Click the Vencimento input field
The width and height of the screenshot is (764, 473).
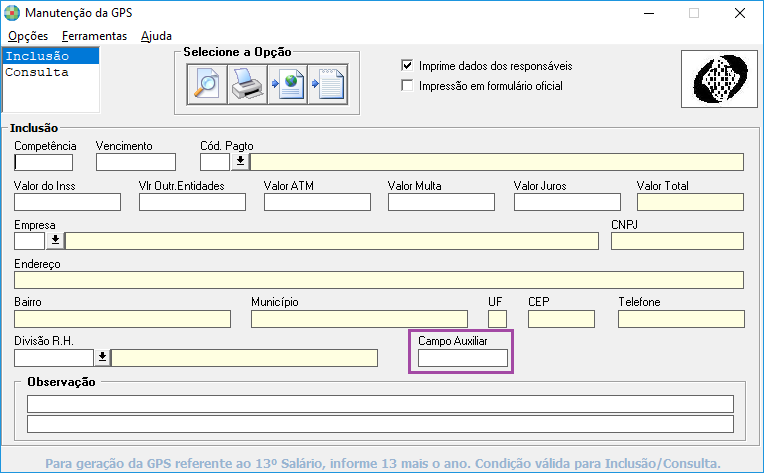pyautogui.click(x=136, y=162)
